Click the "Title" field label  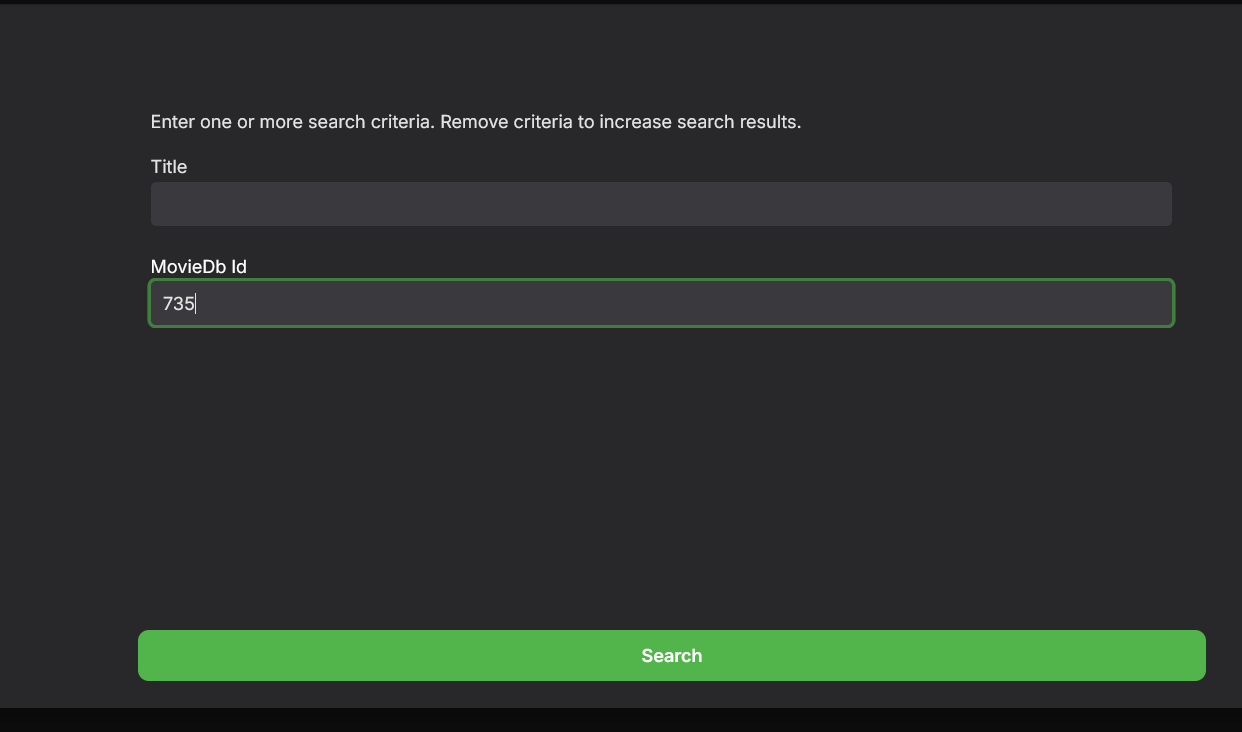click(169, 167)
